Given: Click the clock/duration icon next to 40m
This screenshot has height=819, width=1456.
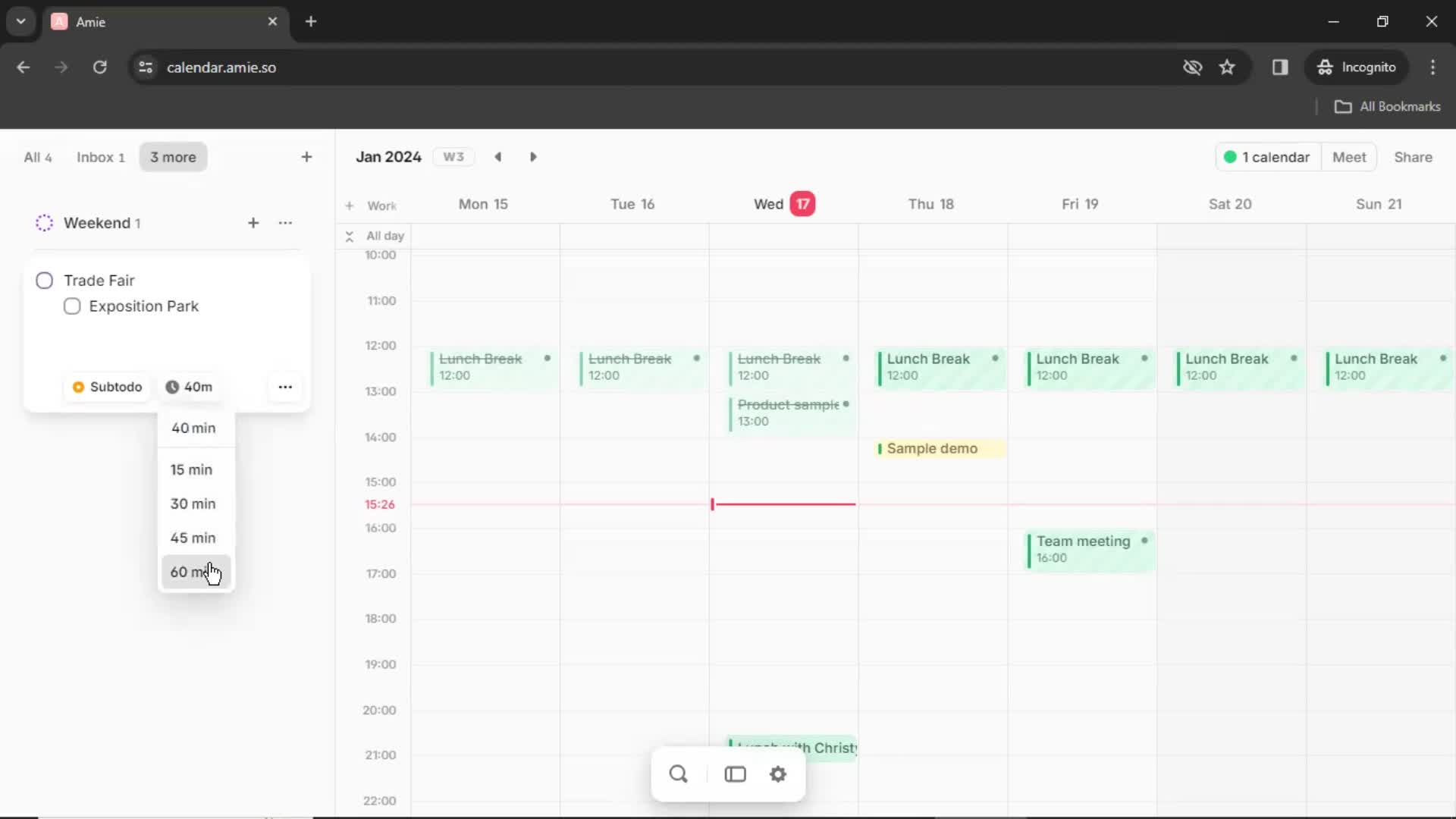Looking at the screenshot, I should pyautogui.click(x=171, y=387).
